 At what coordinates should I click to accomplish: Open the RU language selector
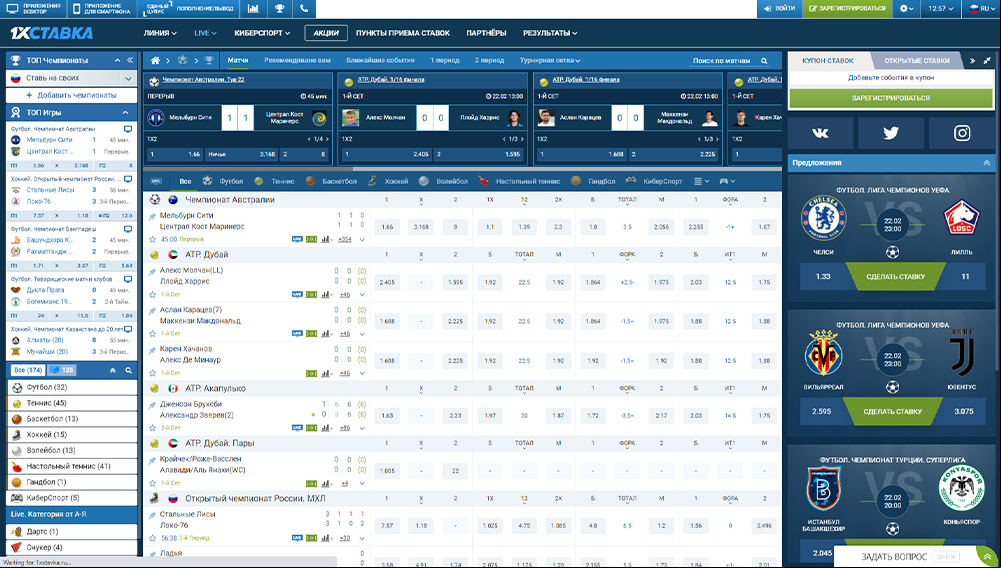click(980, 8)
